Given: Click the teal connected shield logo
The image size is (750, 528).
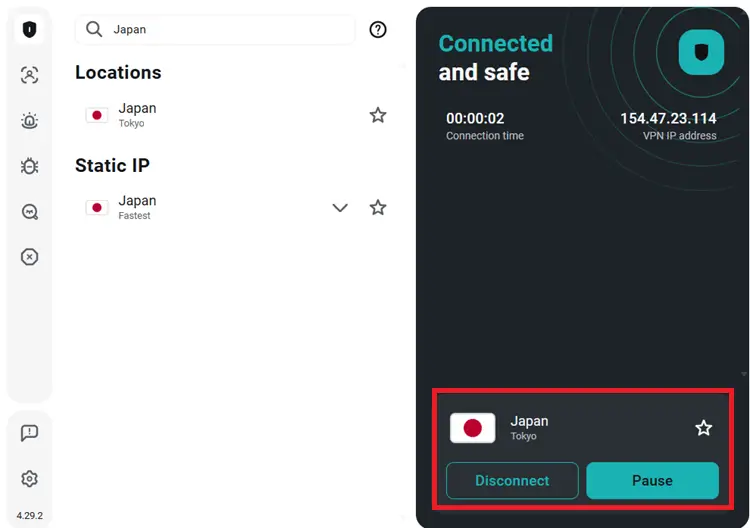Looking at the screenshot, I should 701,52.
